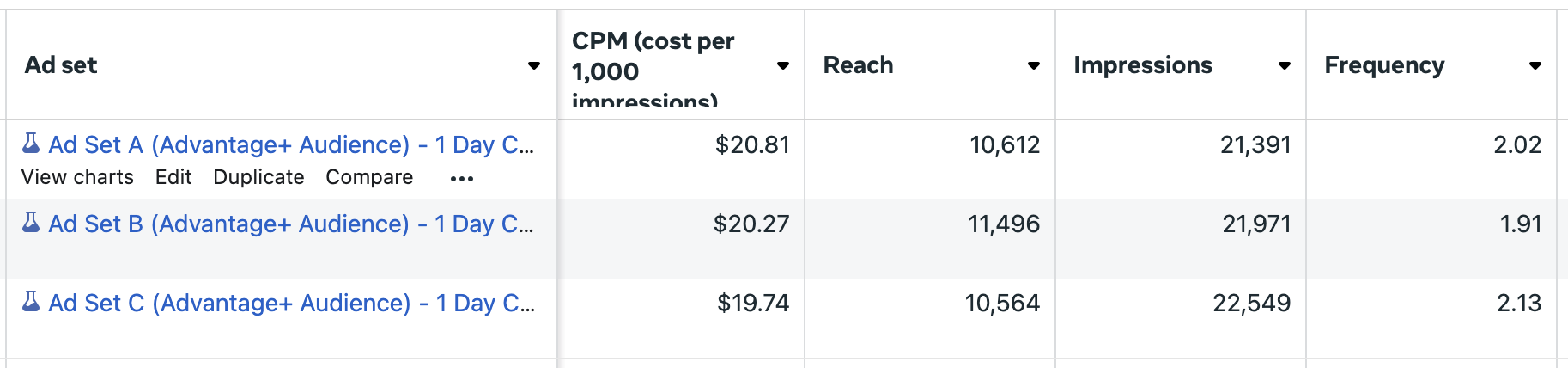Sort by the Reach column header

pos(858,65)
